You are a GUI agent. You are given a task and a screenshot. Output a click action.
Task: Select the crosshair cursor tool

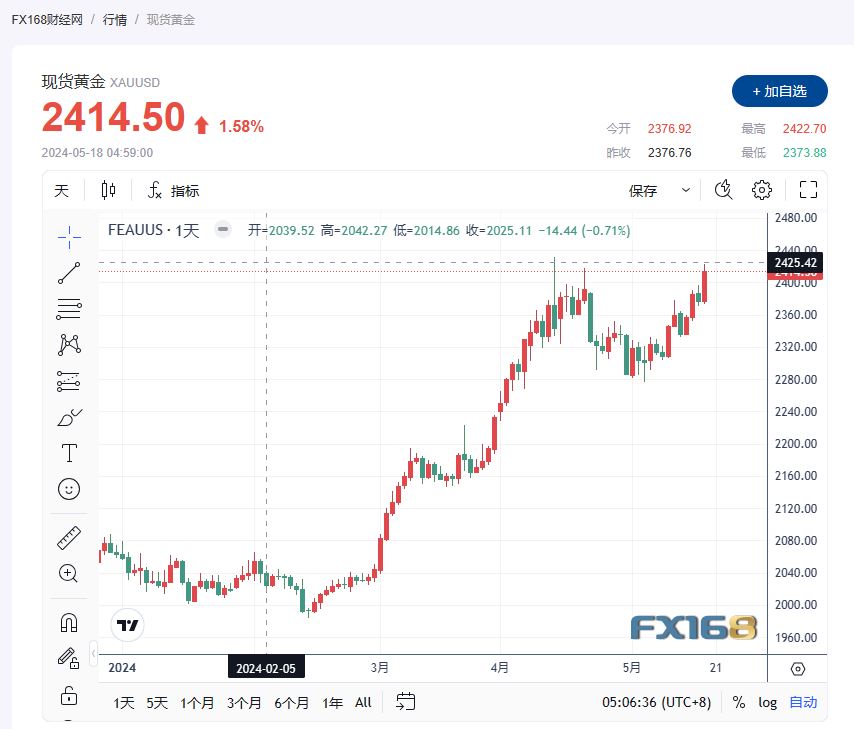tap(68, 237)
